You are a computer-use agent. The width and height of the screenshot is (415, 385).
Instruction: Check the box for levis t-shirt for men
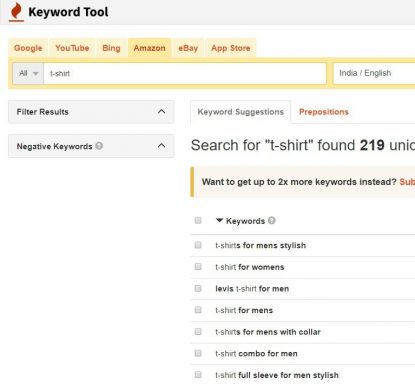tap(198, 288)
